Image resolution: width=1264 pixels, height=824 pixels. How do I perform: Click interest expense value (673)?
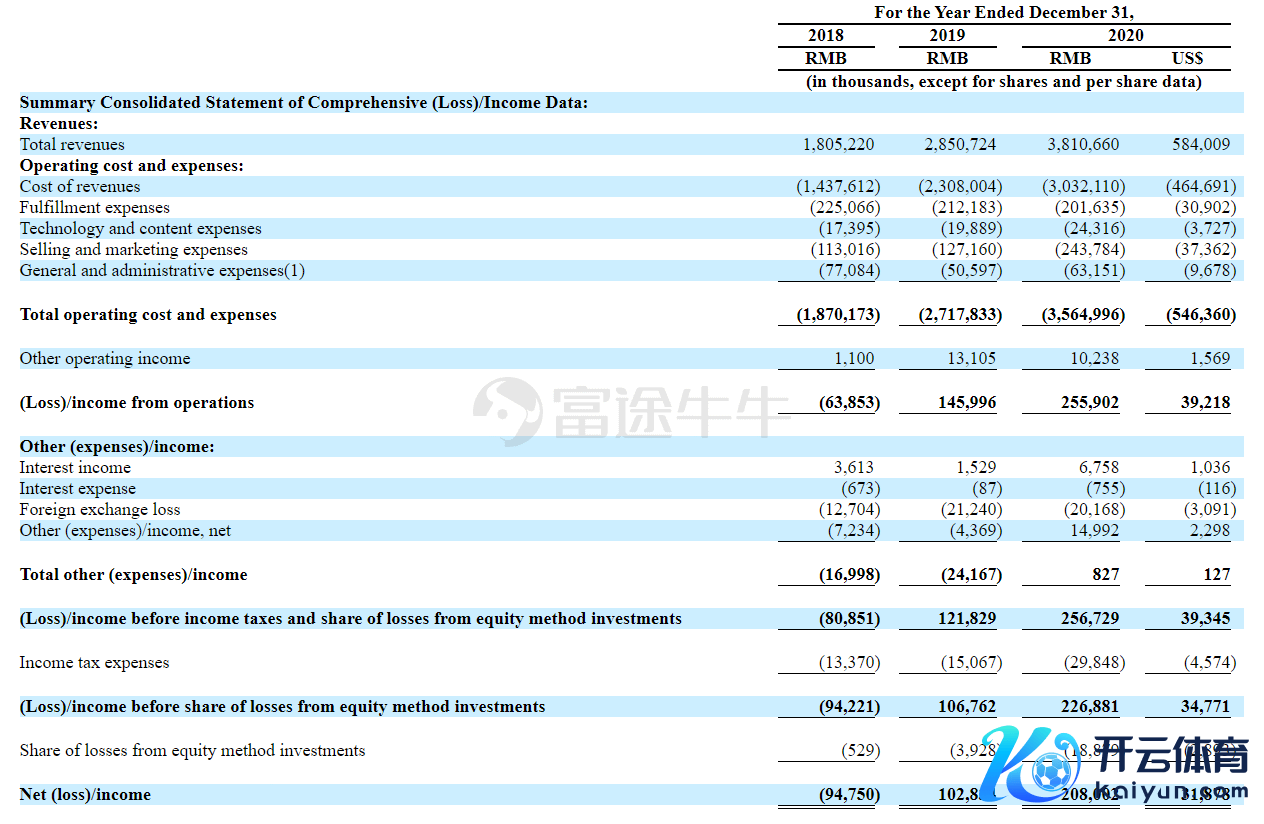click(x=860, y=488)
